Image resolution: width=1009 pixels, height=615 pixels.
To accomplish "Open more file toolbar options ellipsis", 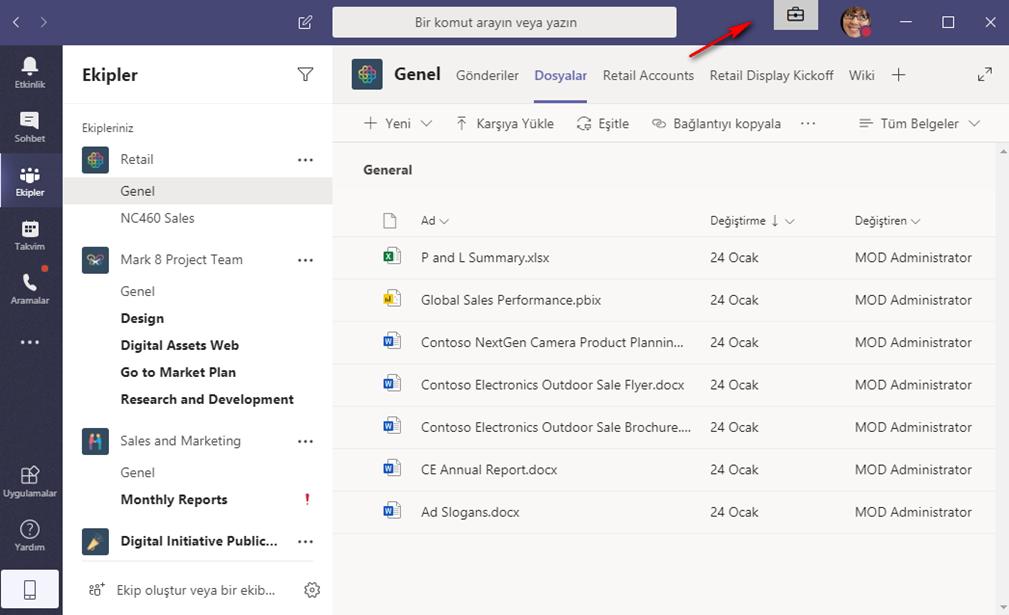I will tap(808, 124).
